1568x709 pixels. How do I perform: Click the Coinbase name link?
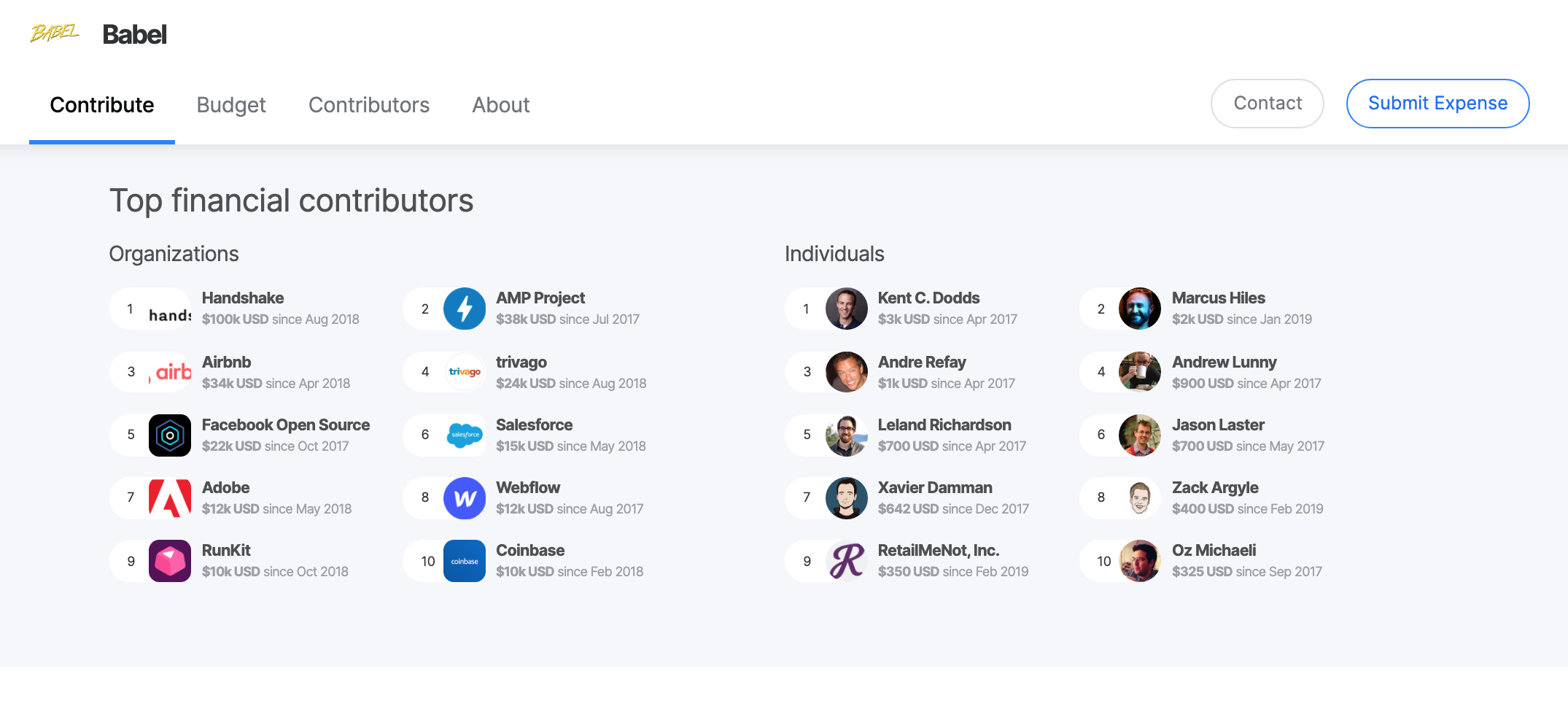pyautogui.click(x=530, y=550)
